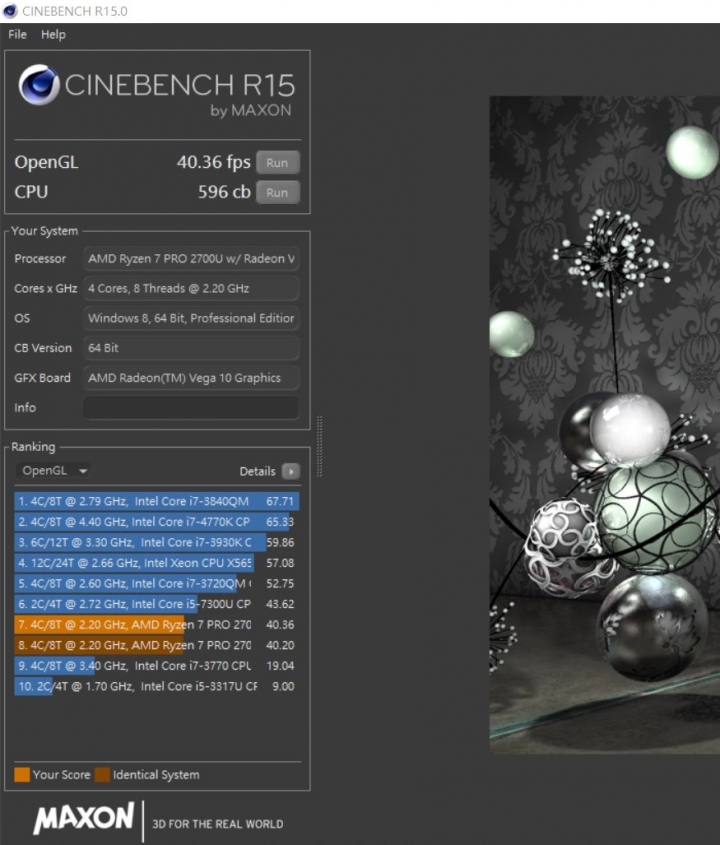
Task: Click the panel splitter handle
Action: pyautogui.click(x=320, y=446)
